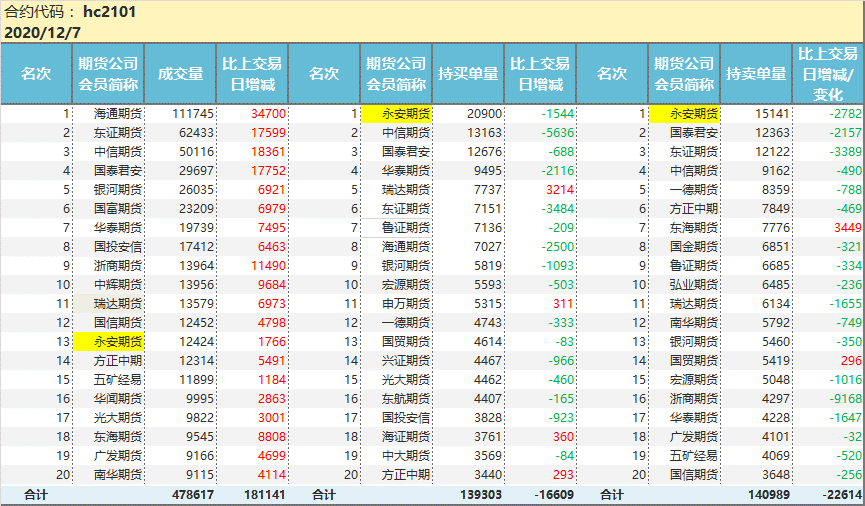Click the red value 3214
The image size is (865, 506).
click(x=560, y=190)
